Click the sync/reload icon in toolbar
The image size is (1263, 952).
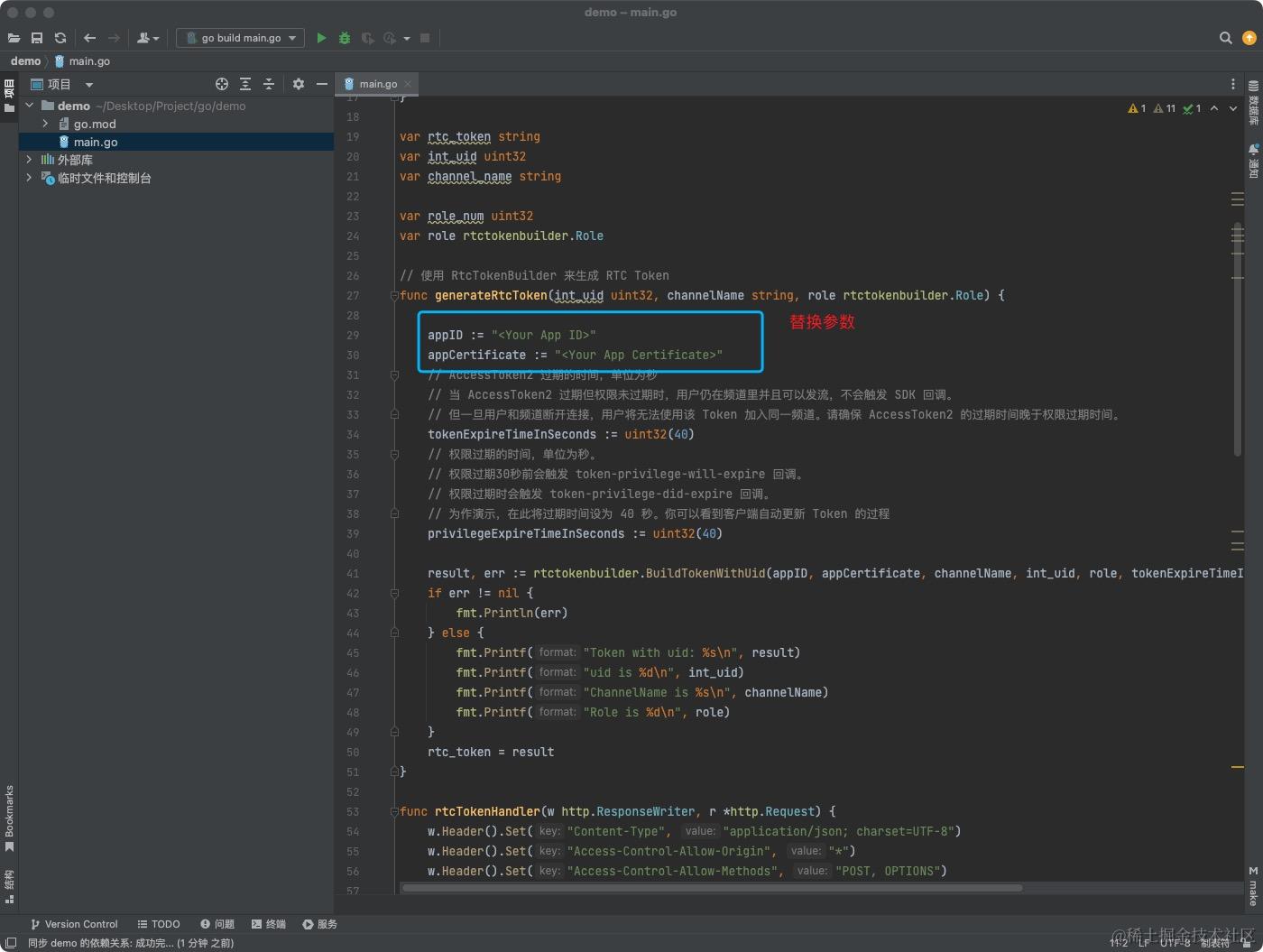pyautogui.click(x=60, y=38)
